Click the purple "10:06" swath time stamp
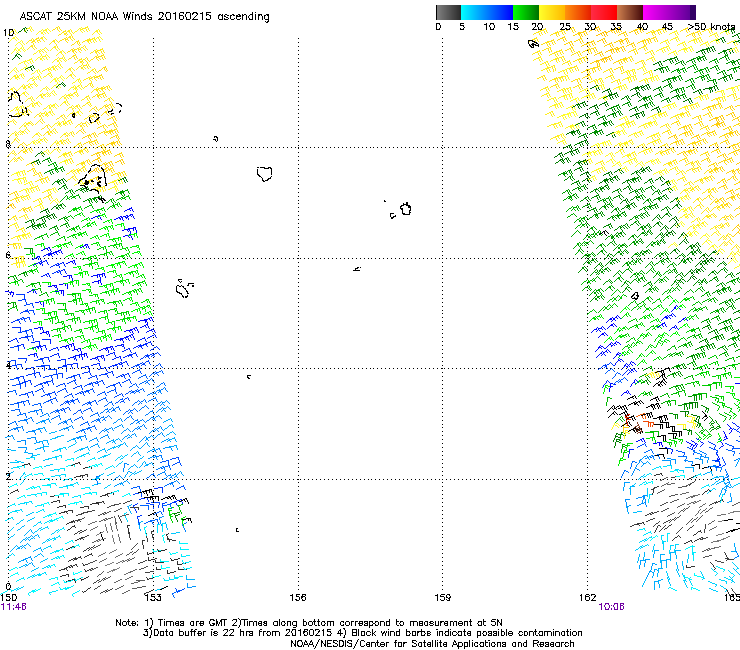This screenshot has width=740, height=650. [612, 607]
